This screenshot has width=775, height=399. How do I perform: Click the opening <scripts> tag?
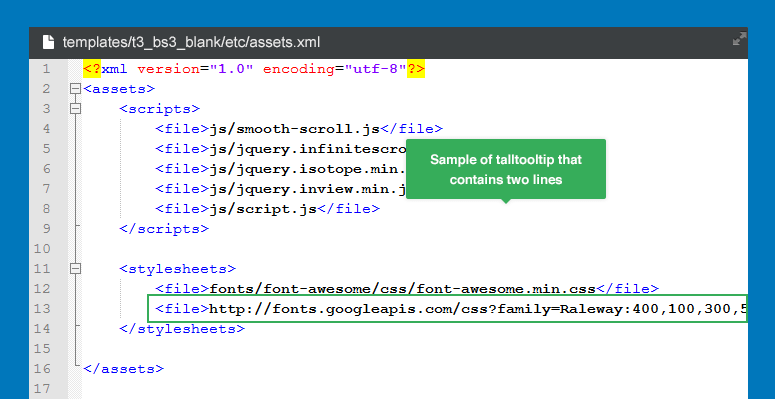160,109
